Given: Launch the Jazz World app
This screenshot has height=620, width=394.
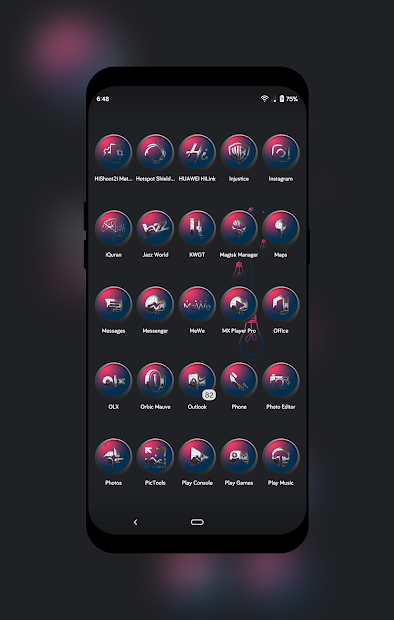Looking at the screenshot, I should [x=155, y=229].
